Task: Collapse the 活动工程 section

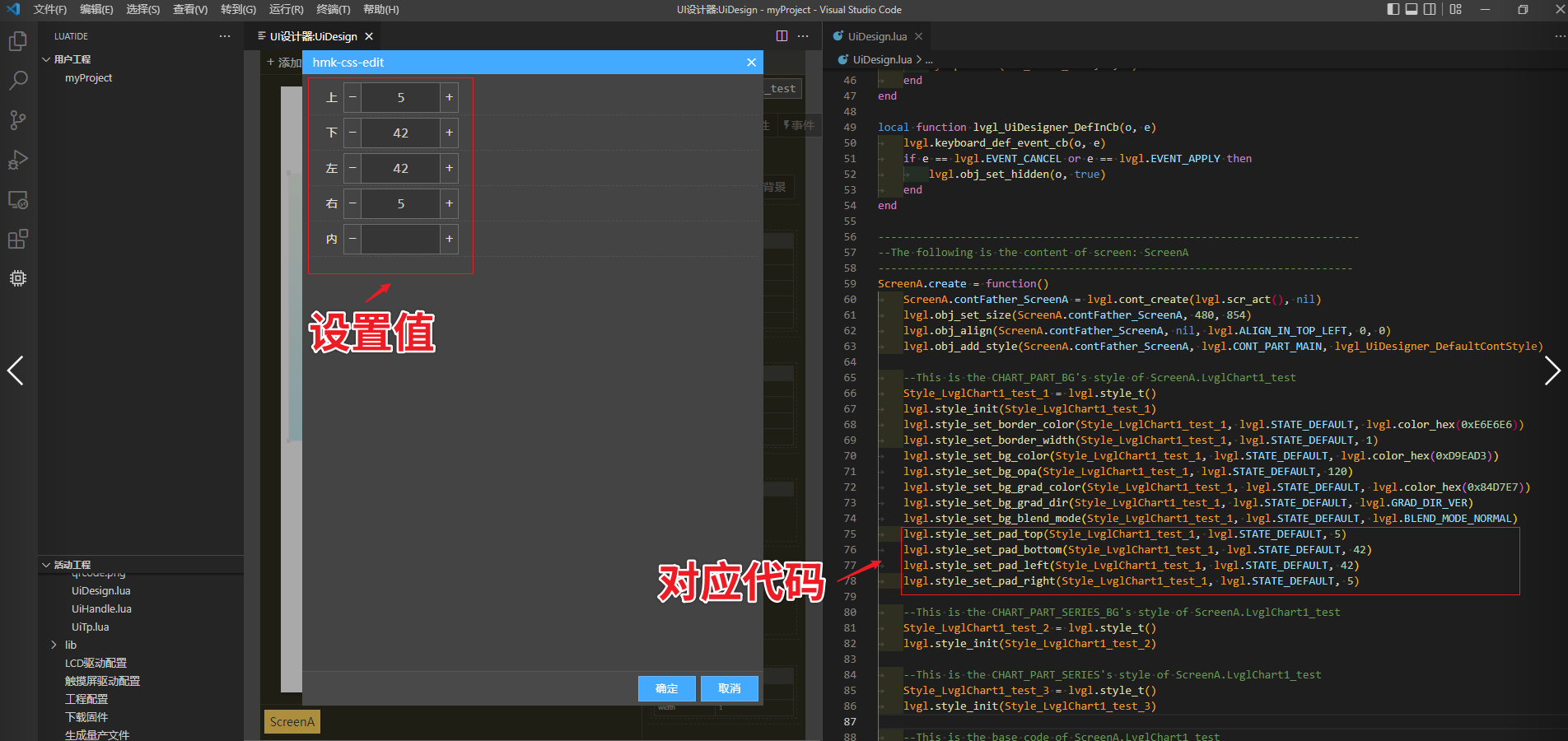Action: coord(47,565)
